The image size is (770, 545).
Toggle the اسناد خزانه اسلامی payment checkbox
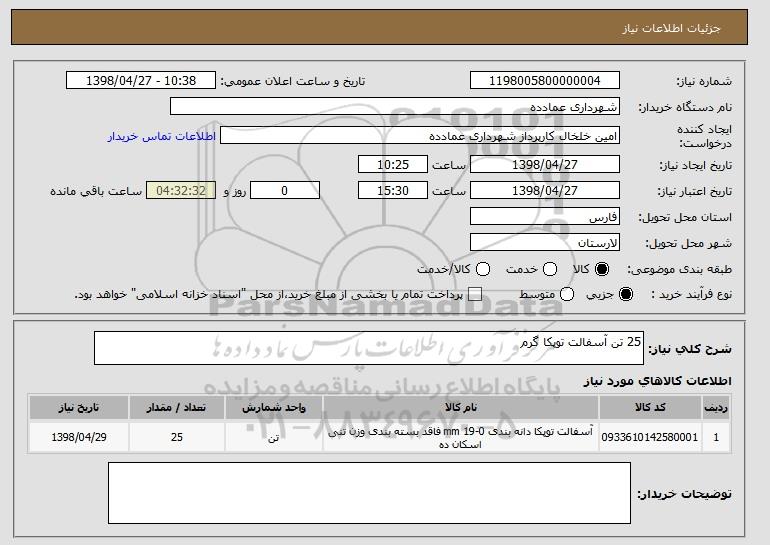point(474,294)
